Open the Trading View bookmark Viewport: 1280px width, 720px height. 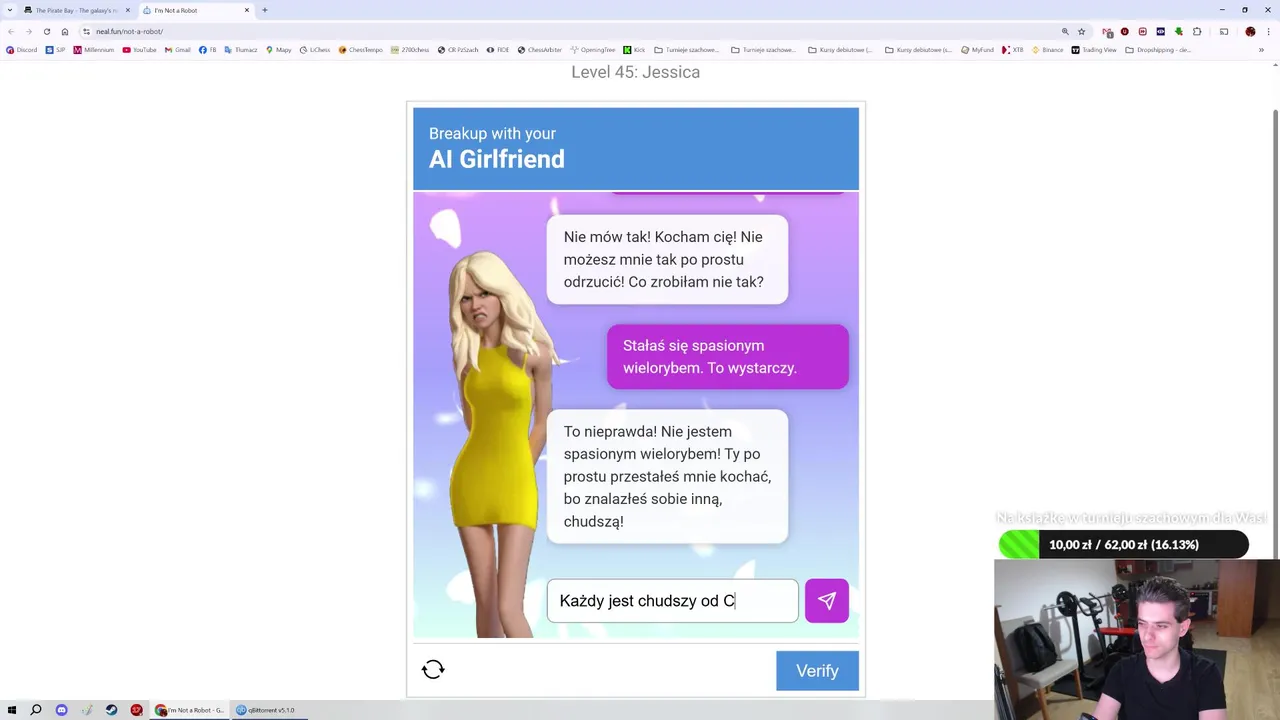point(1093,50)
